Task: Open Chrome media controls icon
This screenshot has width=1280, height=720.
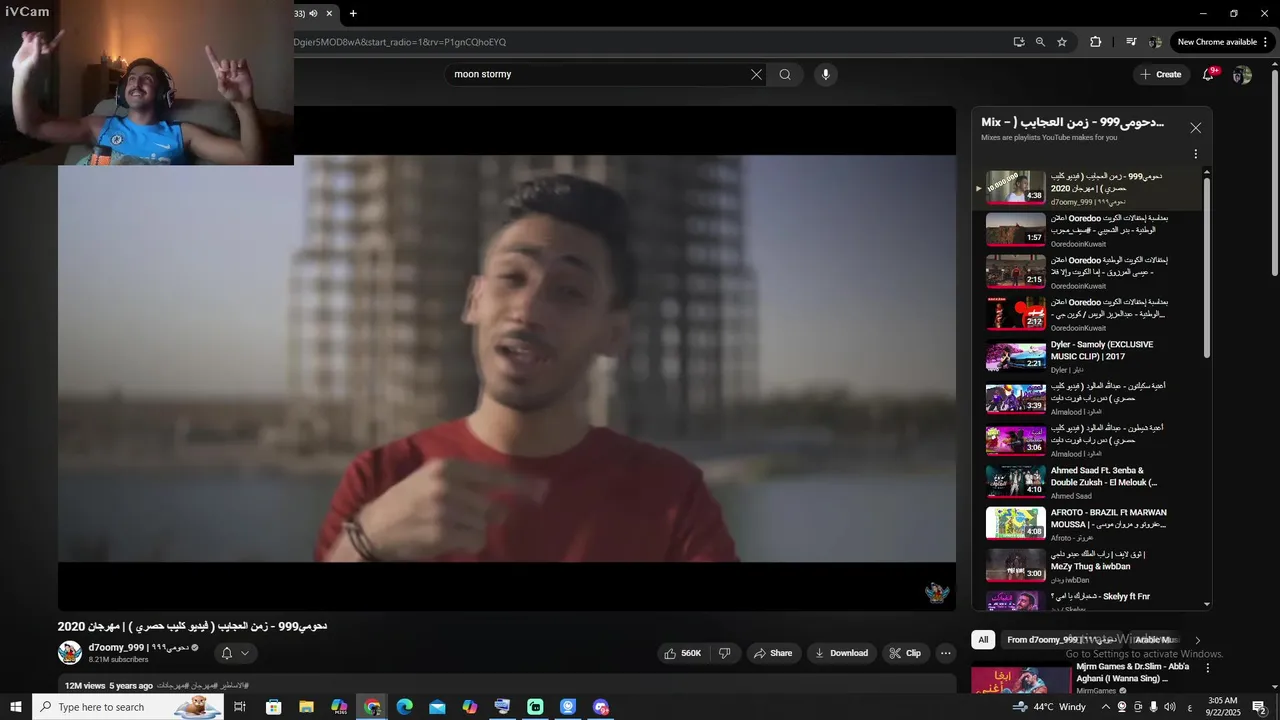Action: pyautogui.click(x=1131, y=42)
